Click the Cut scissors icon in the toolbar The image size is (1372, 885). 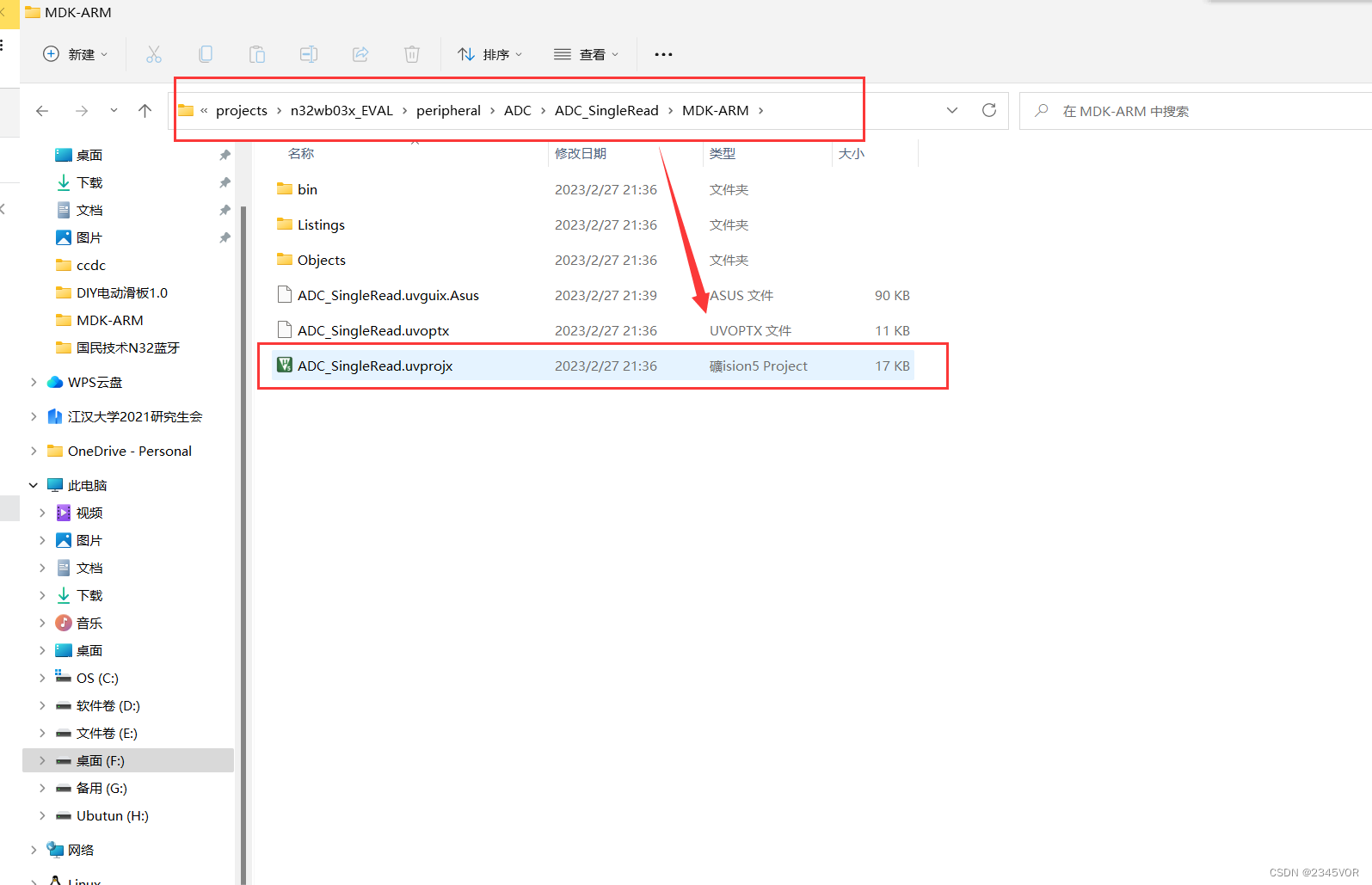154,54
